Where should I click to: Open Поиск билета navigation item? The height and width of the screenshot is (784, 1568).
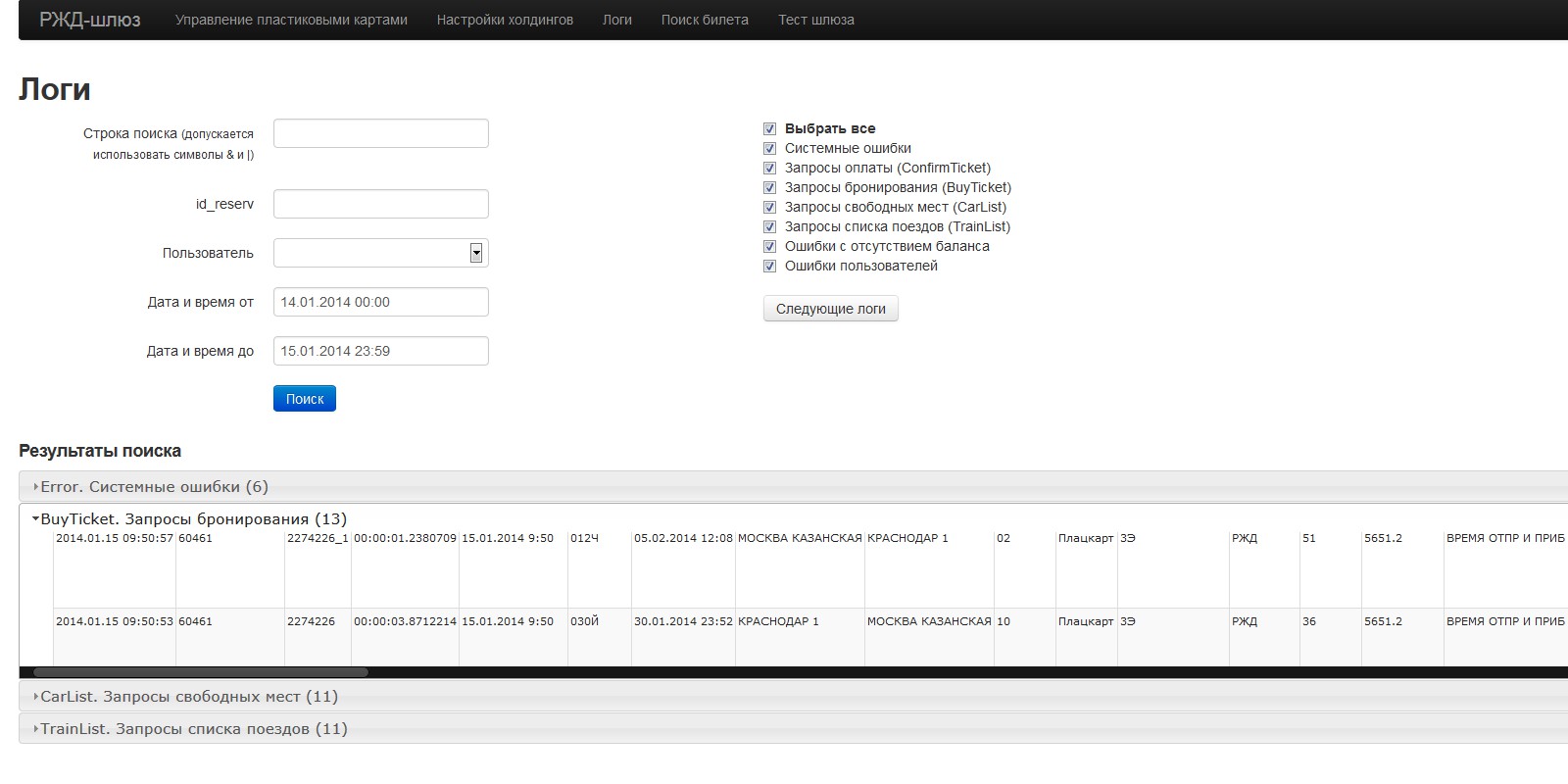click(705, 20)
